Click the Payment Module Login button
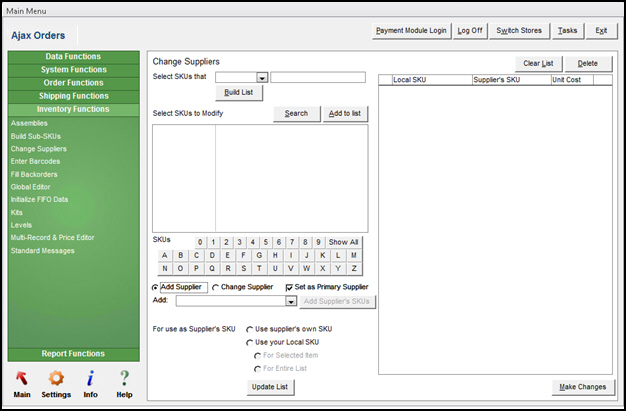 411,31
